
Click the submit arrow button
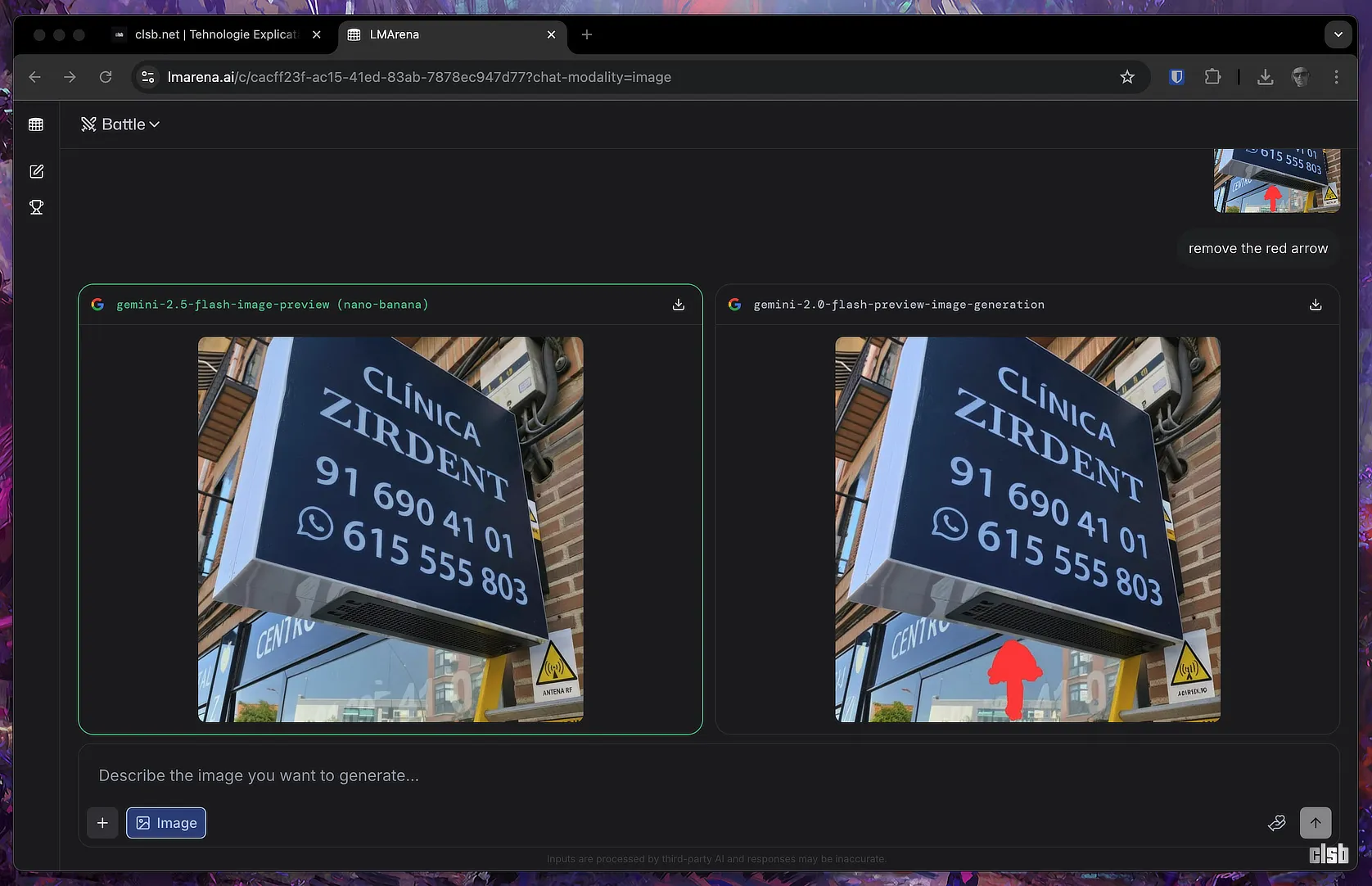click(1315, 823)
